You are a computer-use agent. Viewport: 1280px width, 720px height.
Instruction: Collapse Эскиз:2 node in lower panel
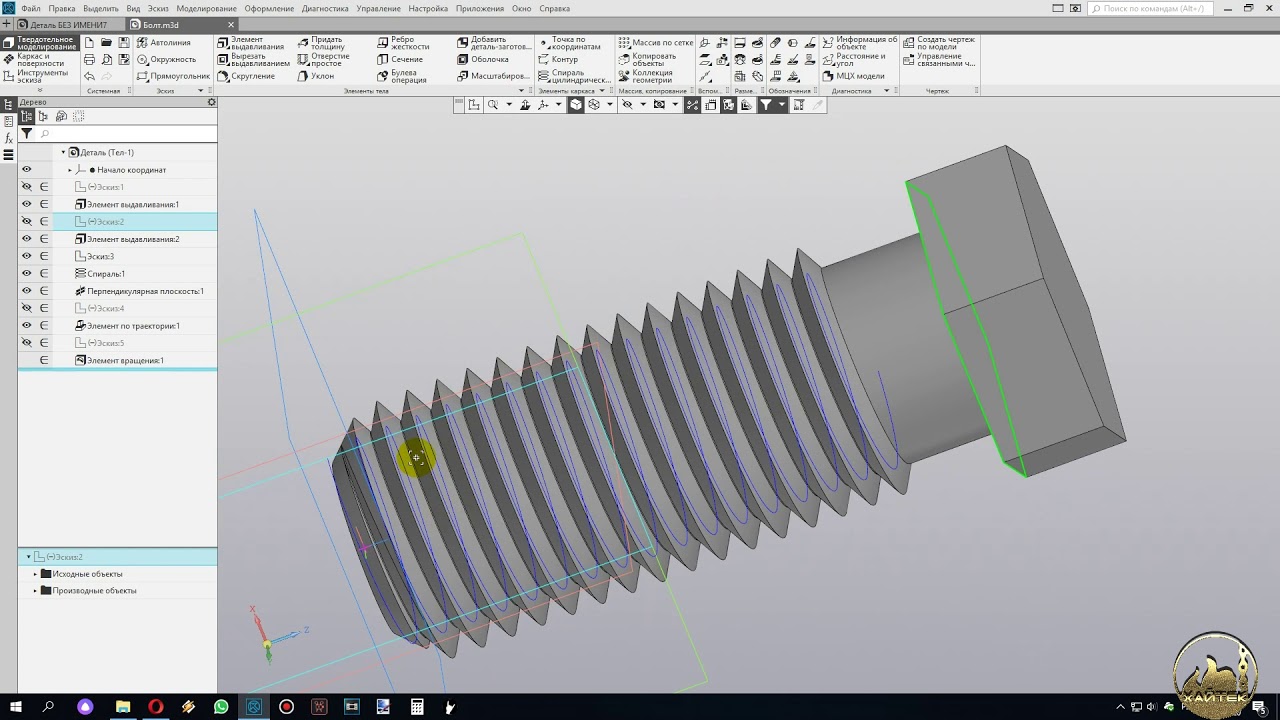click(x=28, y=556)
